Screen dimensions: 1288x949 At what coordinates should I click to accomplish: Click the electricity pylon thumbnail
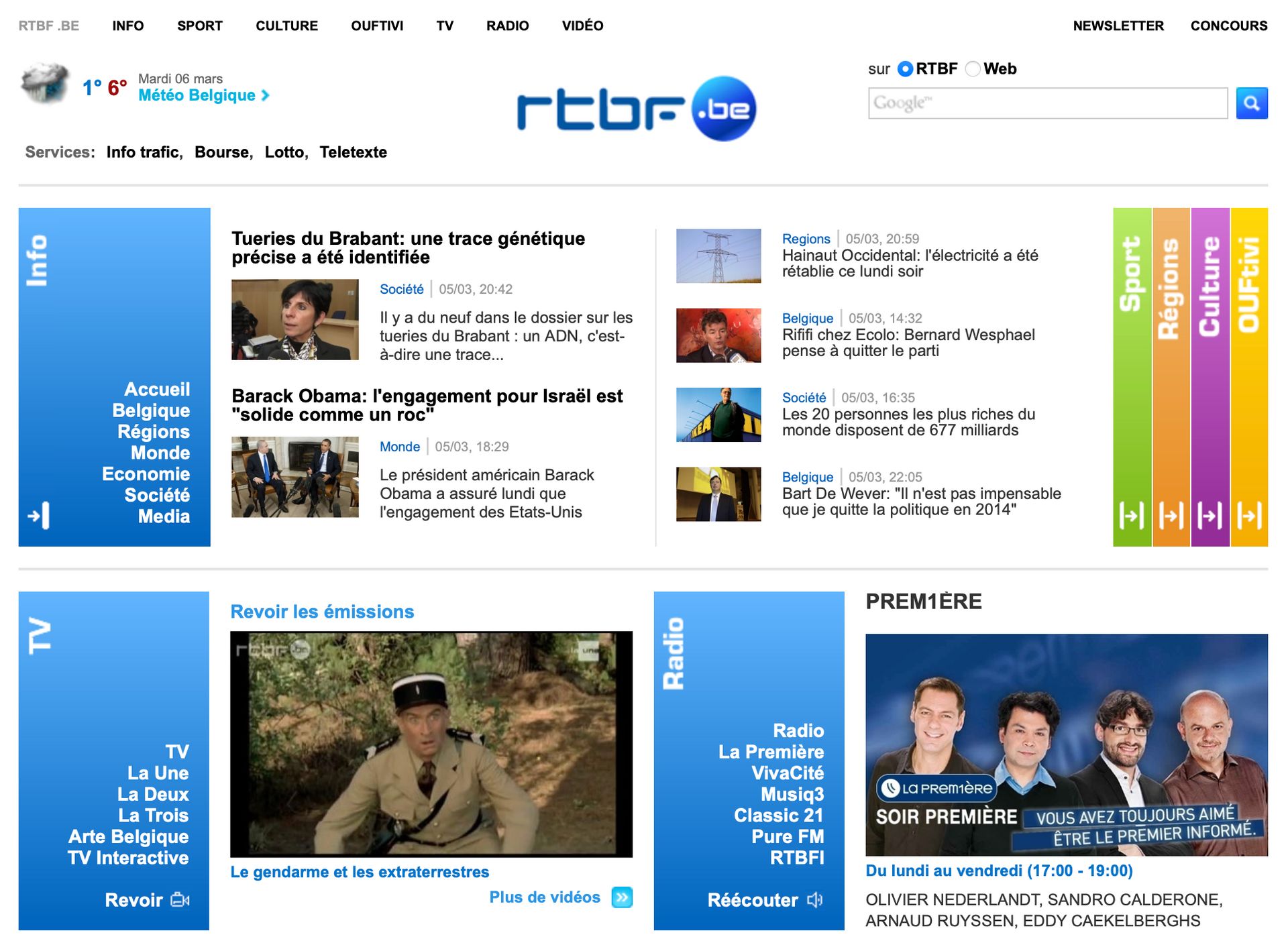coord(718,256)
